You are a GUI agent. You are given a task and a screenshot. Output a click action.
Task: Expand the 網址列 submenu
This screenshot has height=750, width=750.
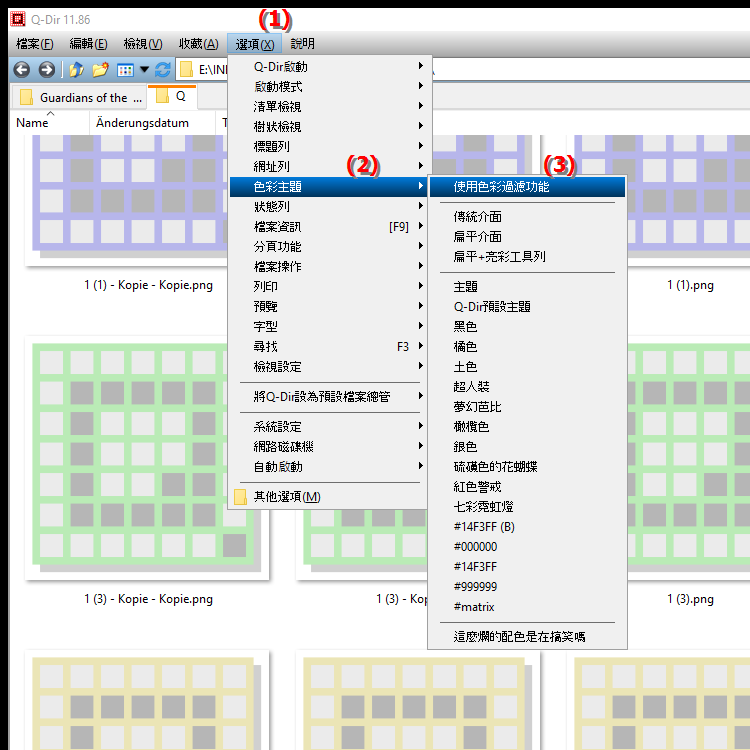330,166
